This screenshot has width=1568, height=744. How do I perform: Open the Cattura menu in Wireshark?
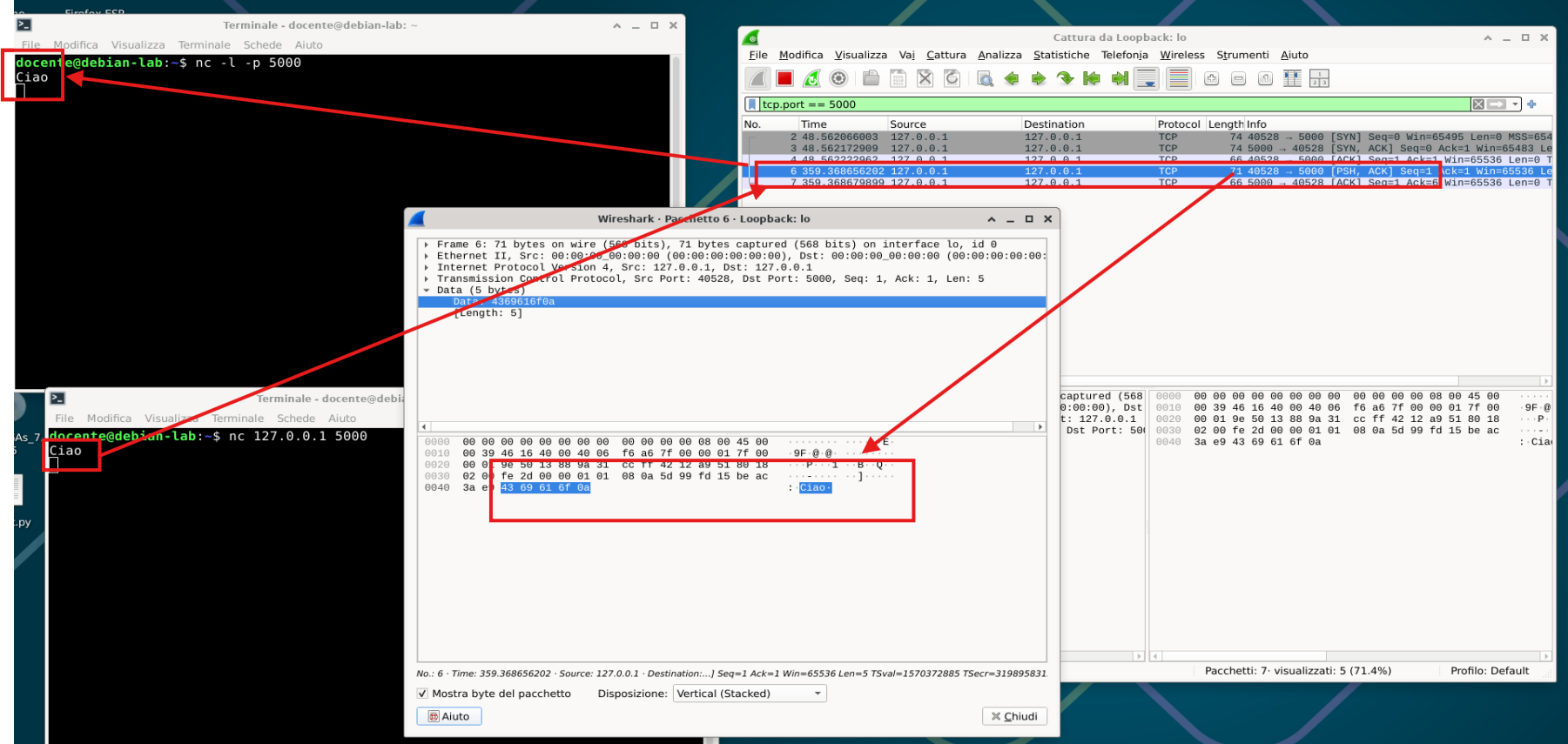coord(946,55)
